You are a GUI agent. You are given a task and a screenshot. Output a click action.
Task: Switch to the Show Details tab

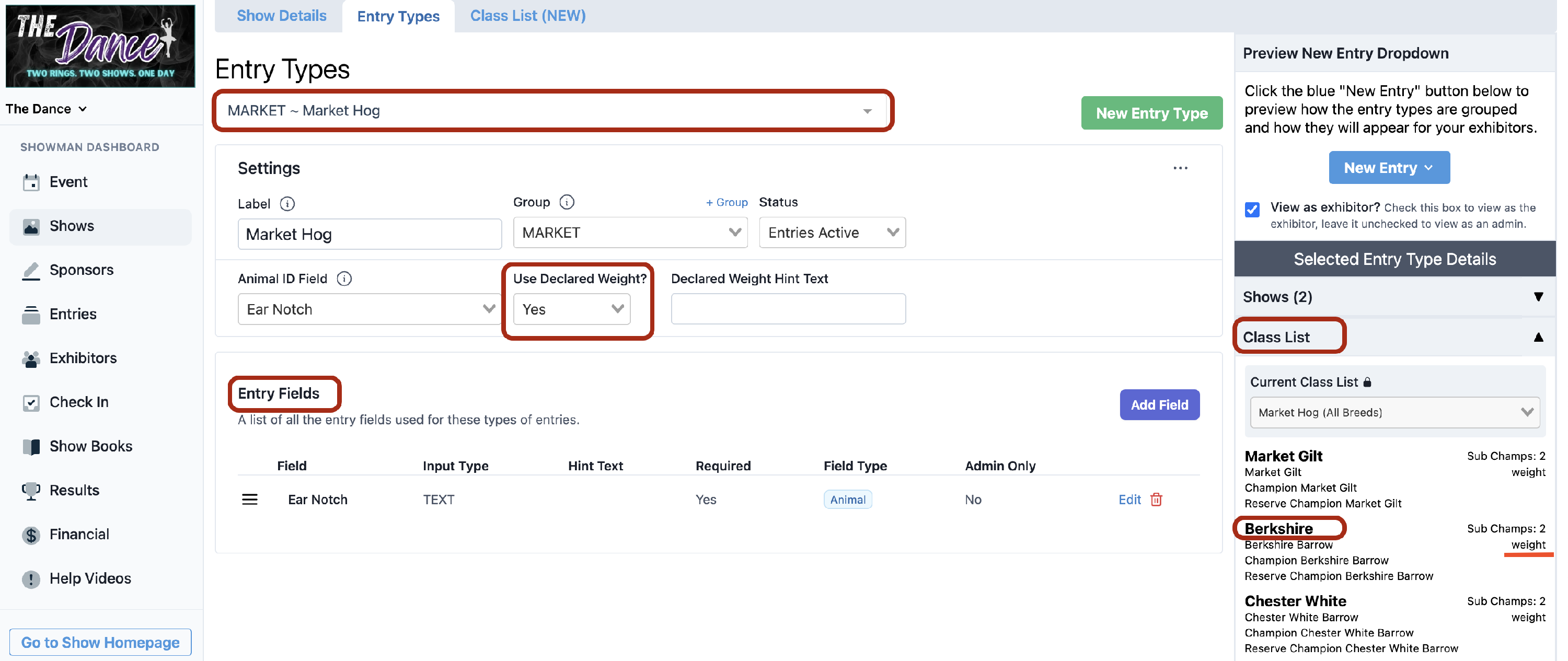pos(281,16)
